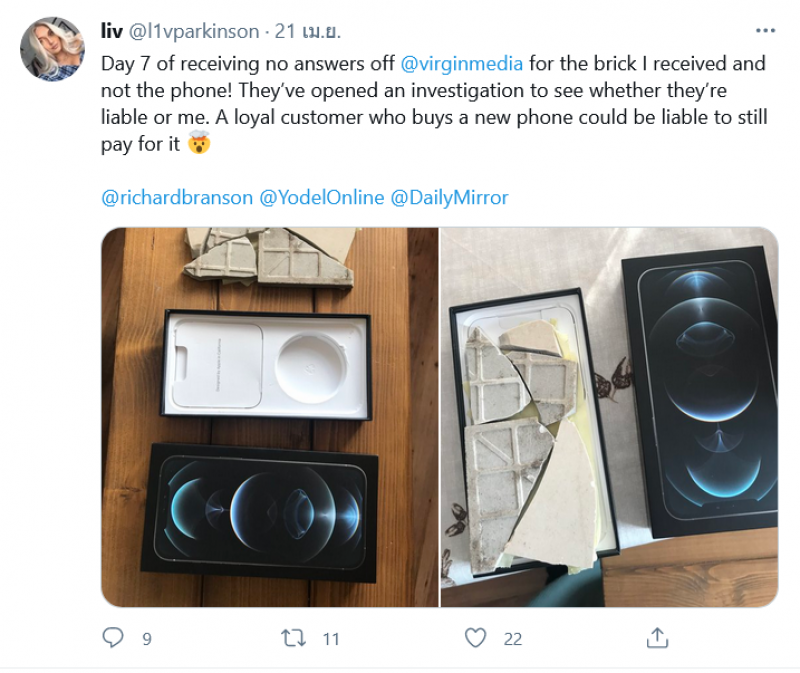Click the like count 22
Viewport: 800px width, 673px height.
[x=513, y=638]
